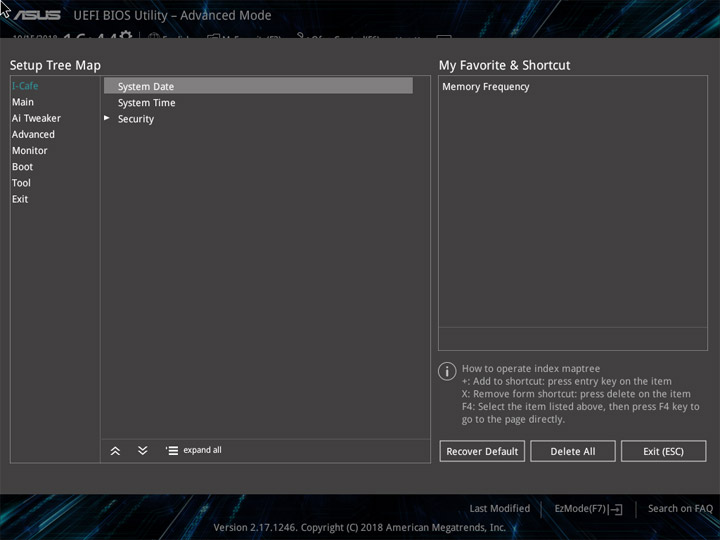
Task: Select the Tool entry in the tree map
Action: coord(21,182)
